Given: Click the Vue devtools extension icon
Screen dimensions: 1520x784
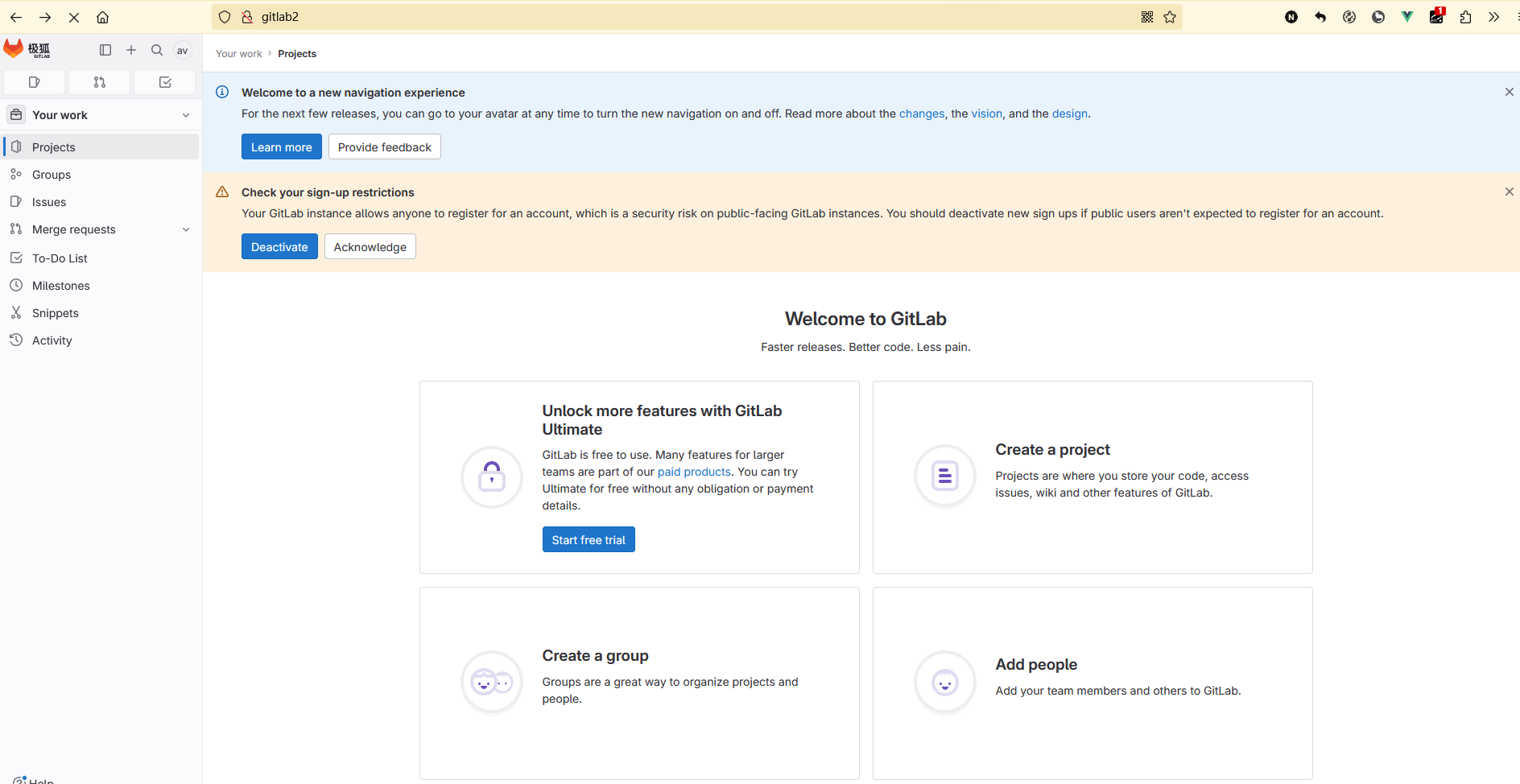Looking at the screenshot, I should tap(1407, 17).
